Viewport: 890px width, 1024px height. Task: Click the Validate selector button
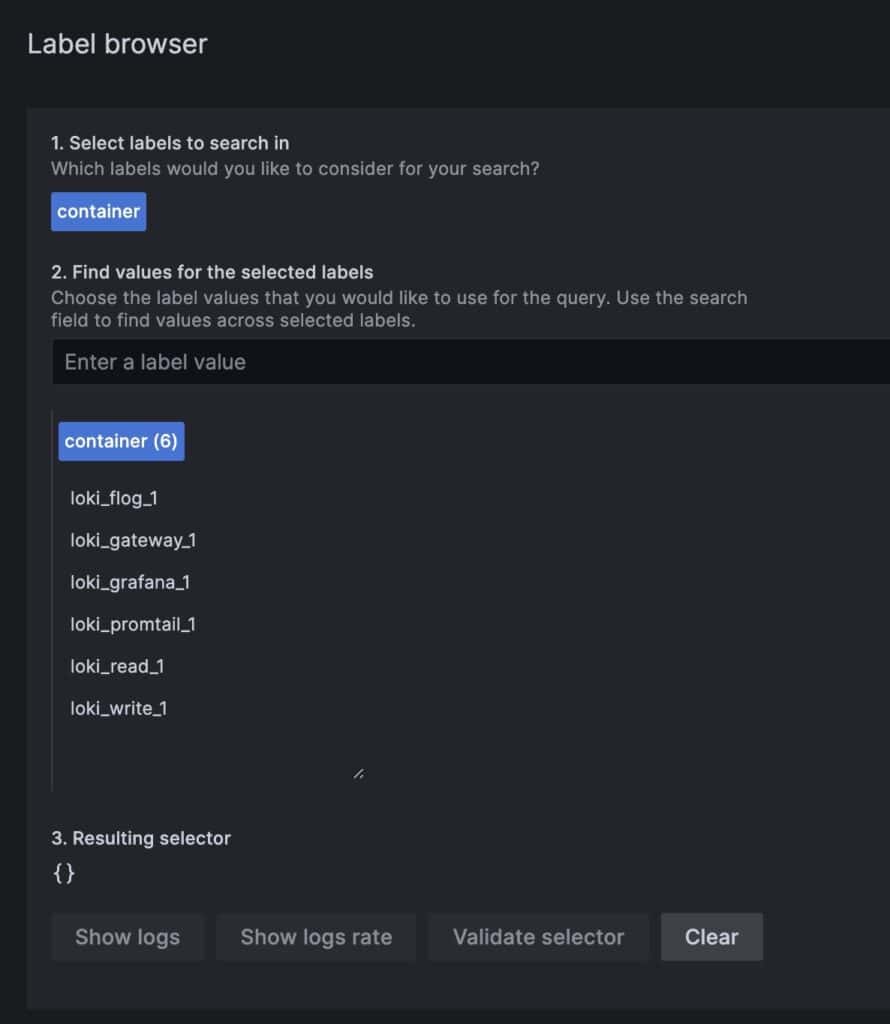538,937
